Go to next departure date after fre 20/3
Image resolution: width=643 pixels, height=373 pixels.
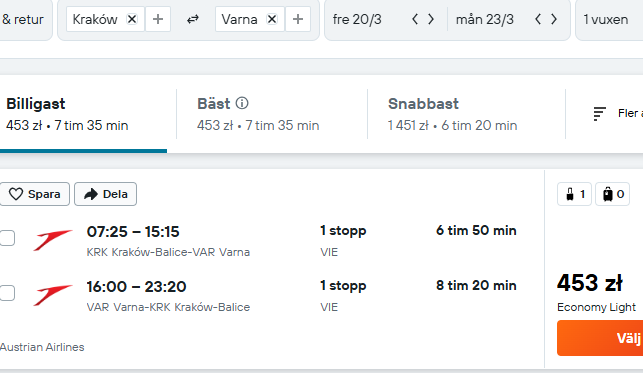[x=431, y=19]
